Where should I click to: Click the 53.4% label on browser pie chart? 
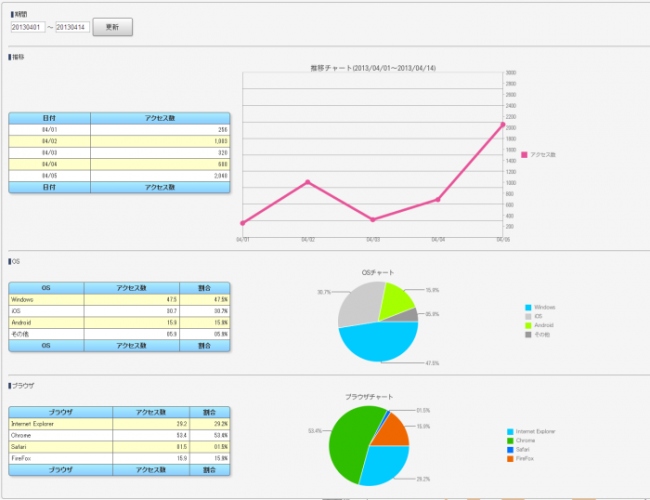click(315, 431)
